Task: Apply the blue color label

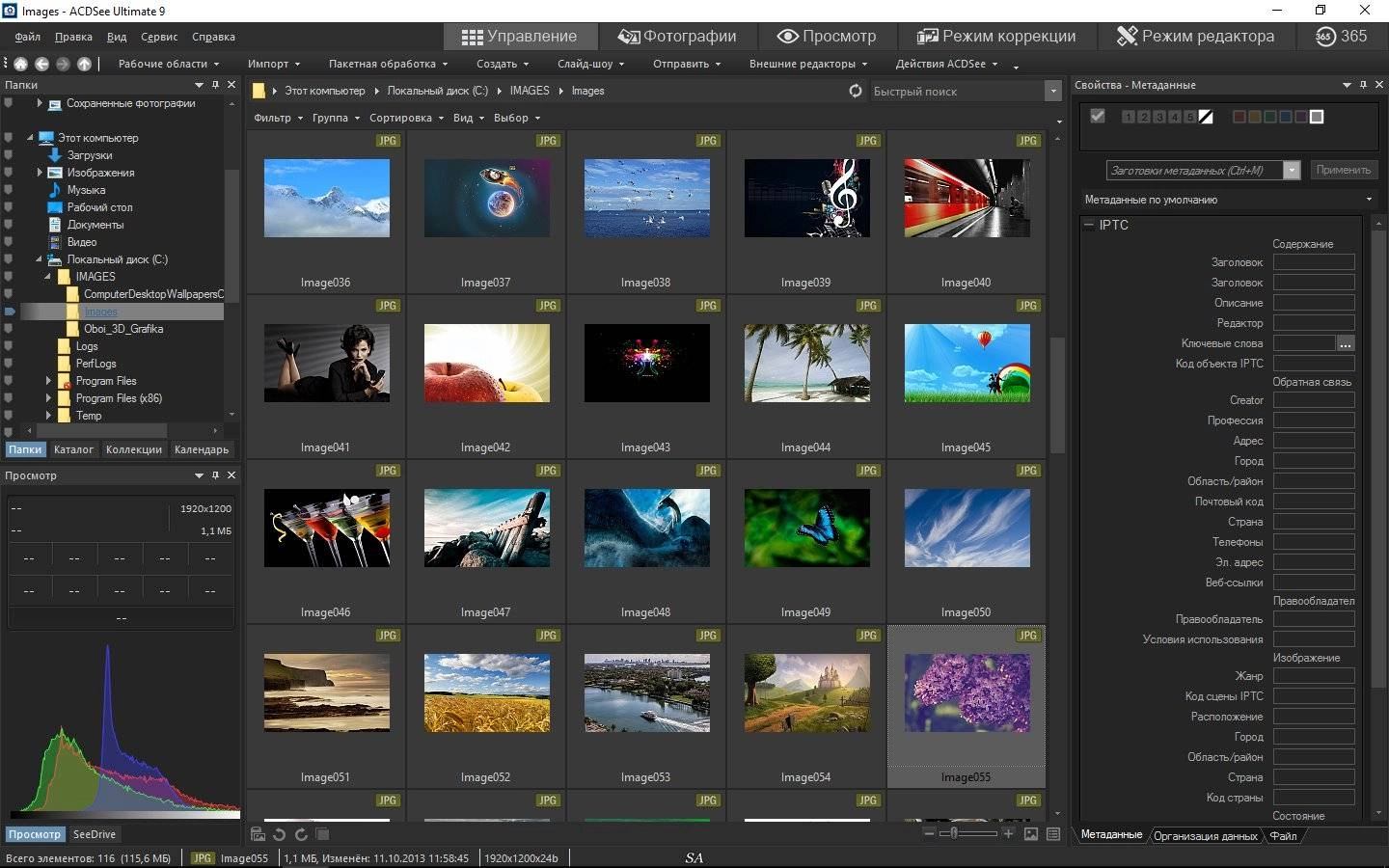Action: click(x=1286, y=117)
